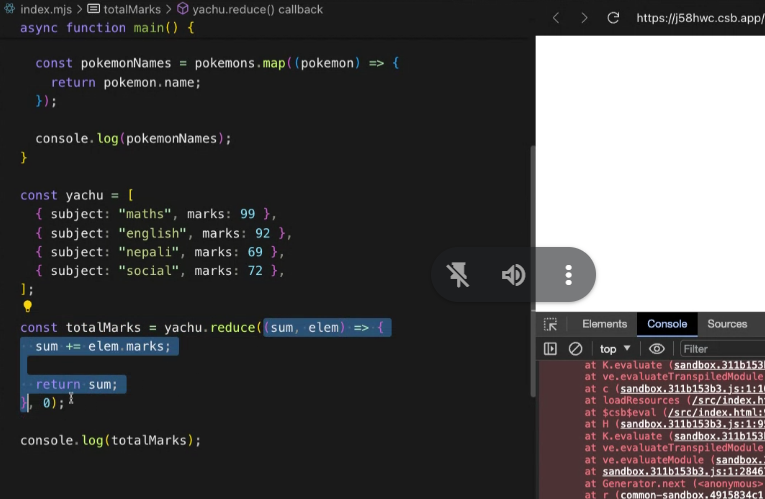
Task: Click the "maths" subject row
Action: point(156,214)
